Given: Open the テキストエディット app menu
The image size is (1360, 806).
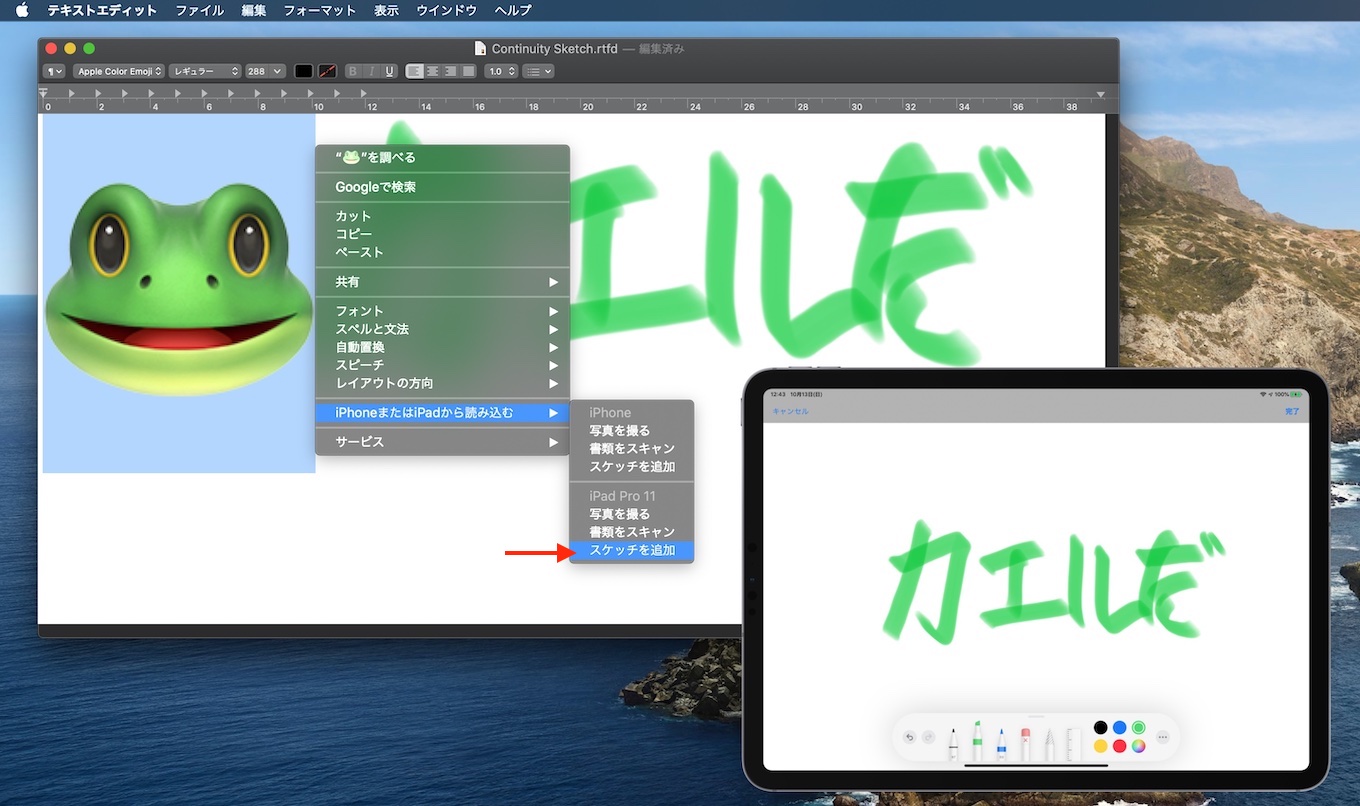Looking at the screenshot, I should pos(102,10).
